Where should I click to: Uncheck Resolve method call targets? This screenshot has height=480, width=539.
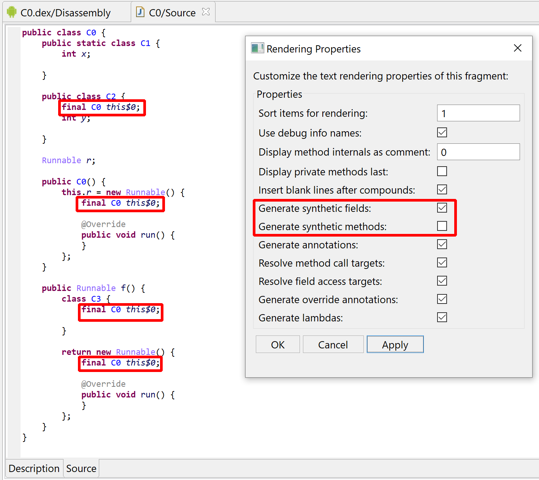(x=442, y=263)
